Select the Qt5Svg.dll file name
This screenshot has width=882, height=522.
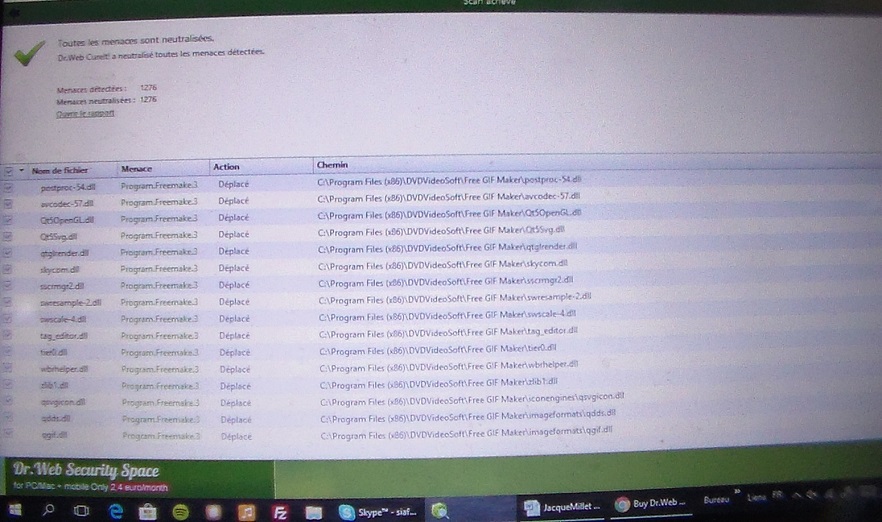[58, 237]
